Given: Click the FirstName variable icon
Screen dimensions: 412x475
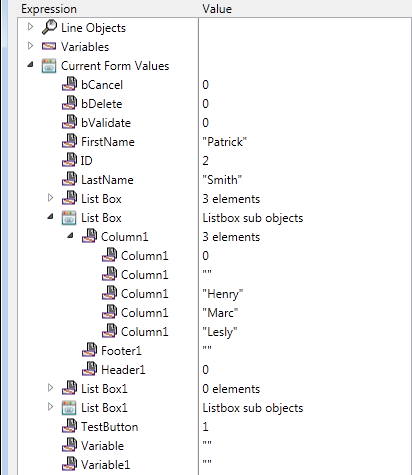Looking at the screenshot, I should 69,141.
